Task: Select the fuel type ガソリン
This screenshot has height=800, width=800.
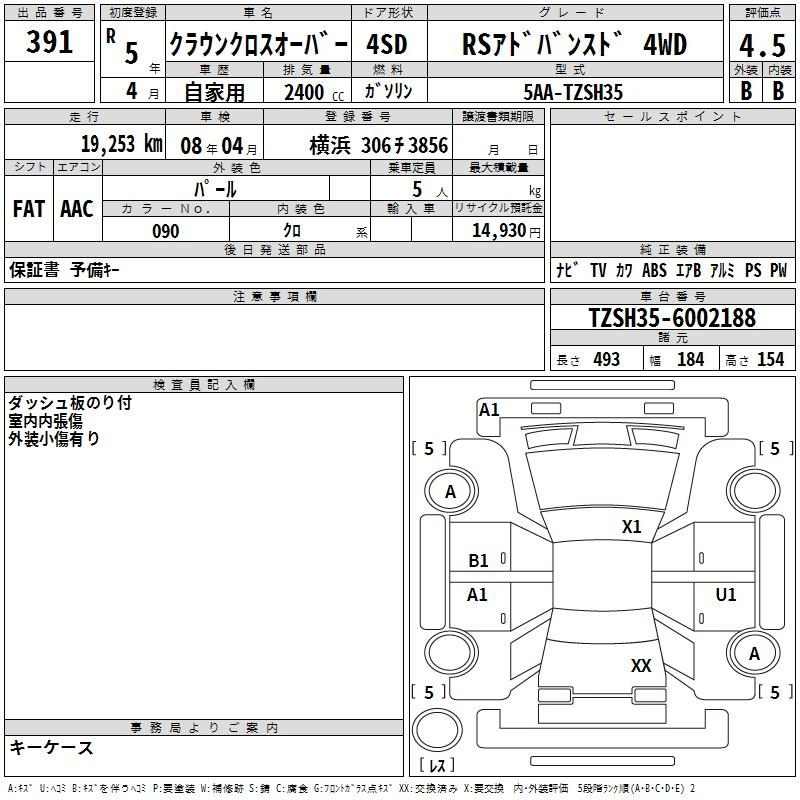Action: pos(388,91)
